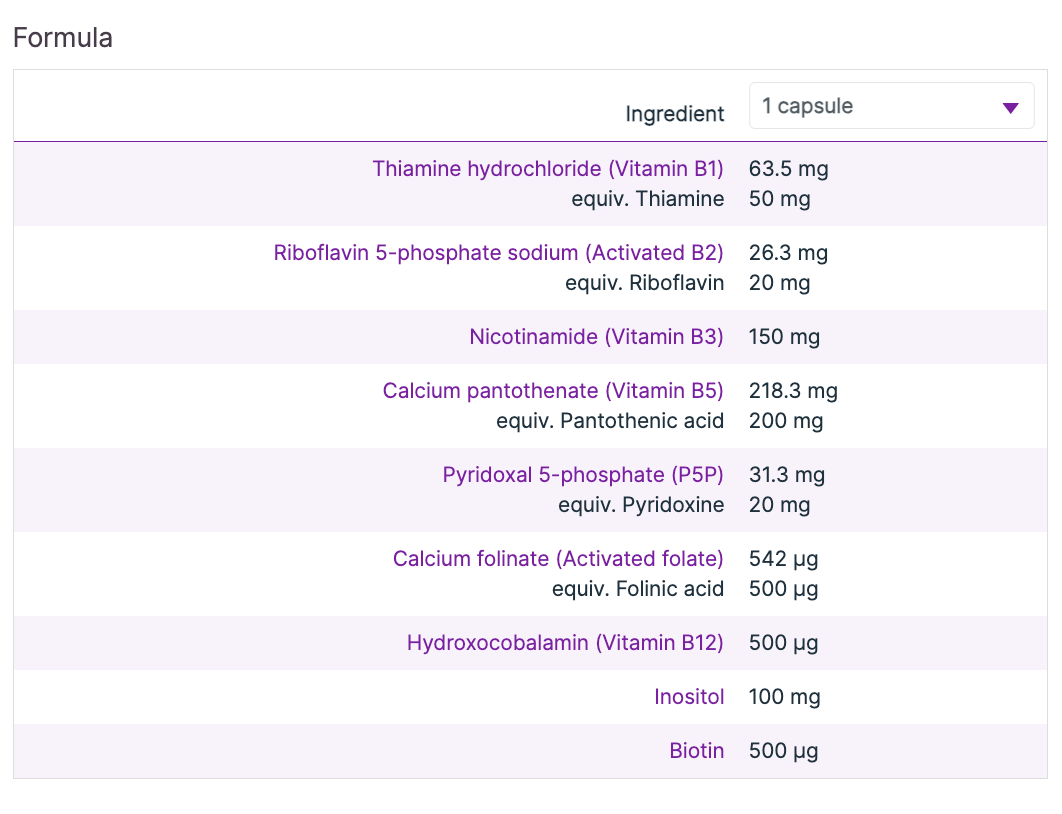This screenshot has width=1062, height=814.
Task: Open Thiamine hydrochloride (Vitamin B1) link
Action: pos(547,169)
